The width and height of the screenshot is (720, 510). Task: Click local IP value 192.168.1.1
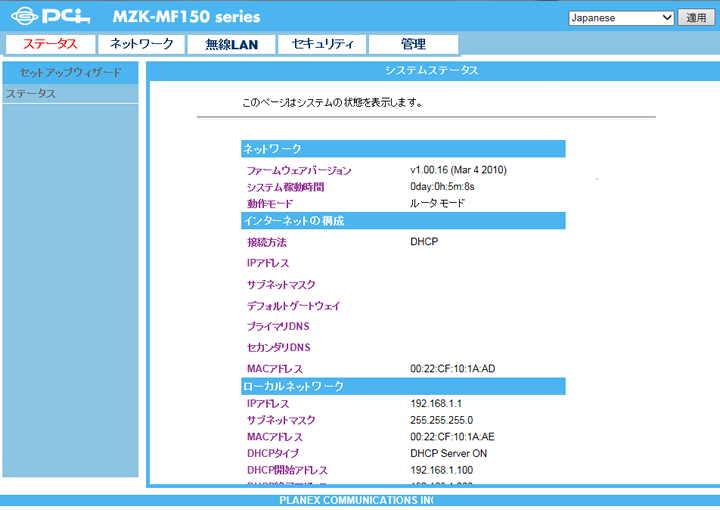pyautogui.click(x=436, y=404)
